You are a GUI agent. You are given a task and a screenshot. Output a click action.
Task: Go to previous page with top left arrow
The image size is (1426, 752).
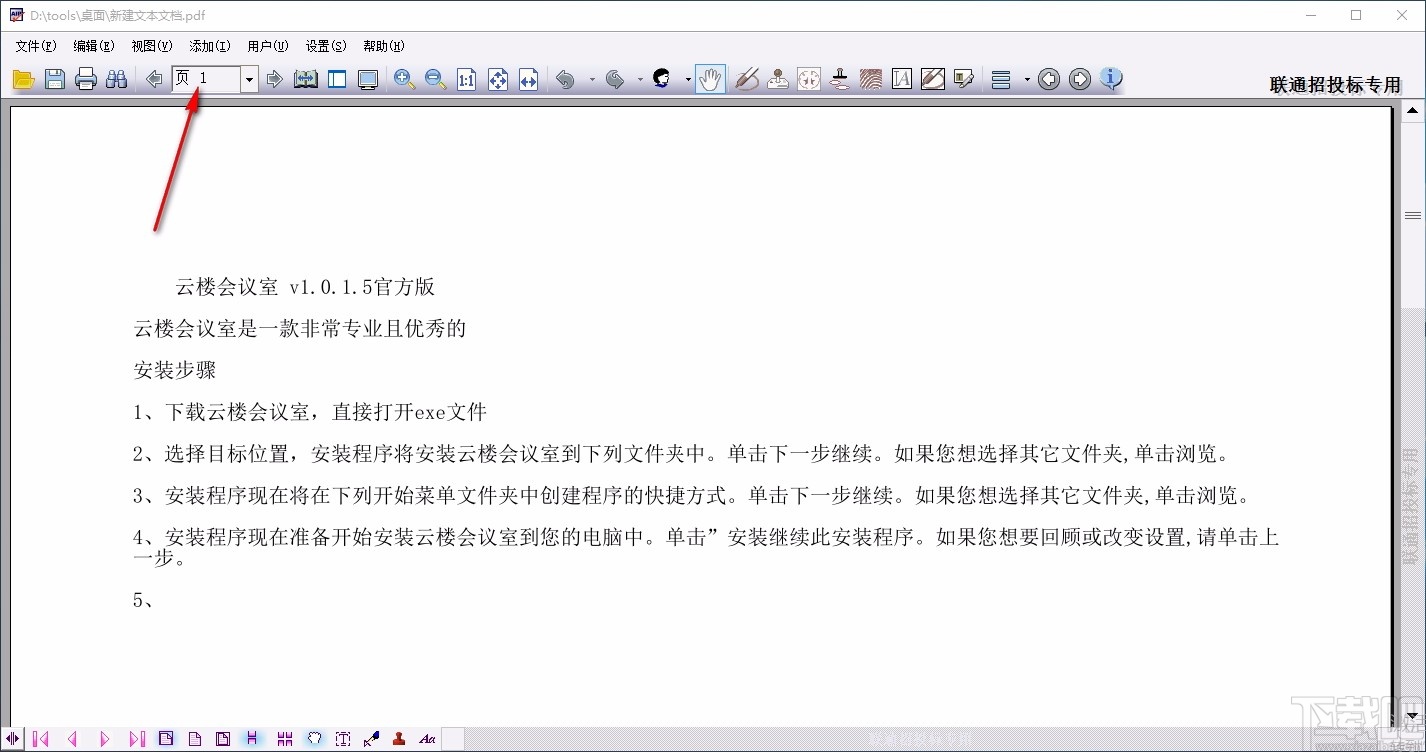tap(153, 80)
